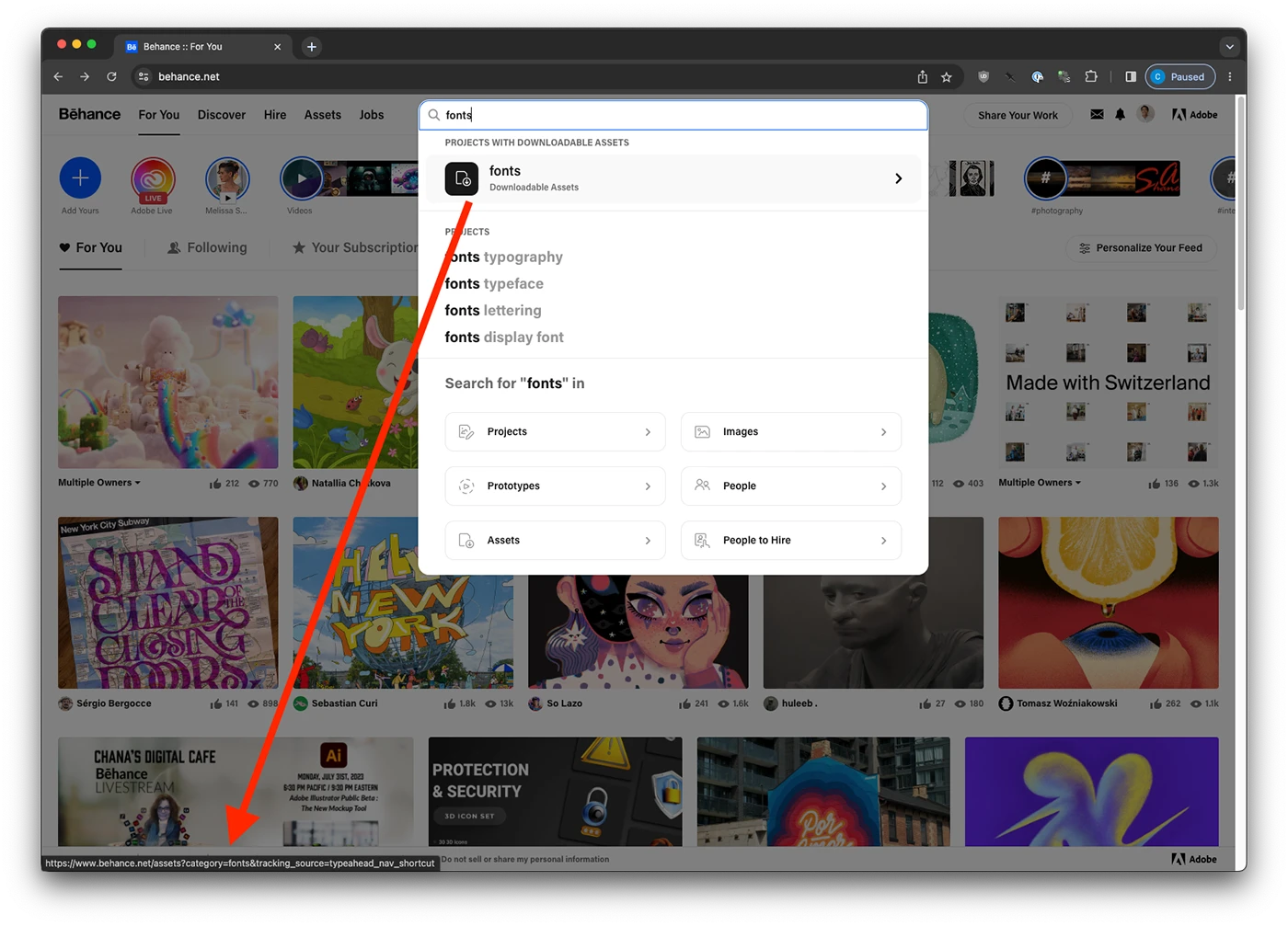Open the Discover nav item

coord(222,115)
